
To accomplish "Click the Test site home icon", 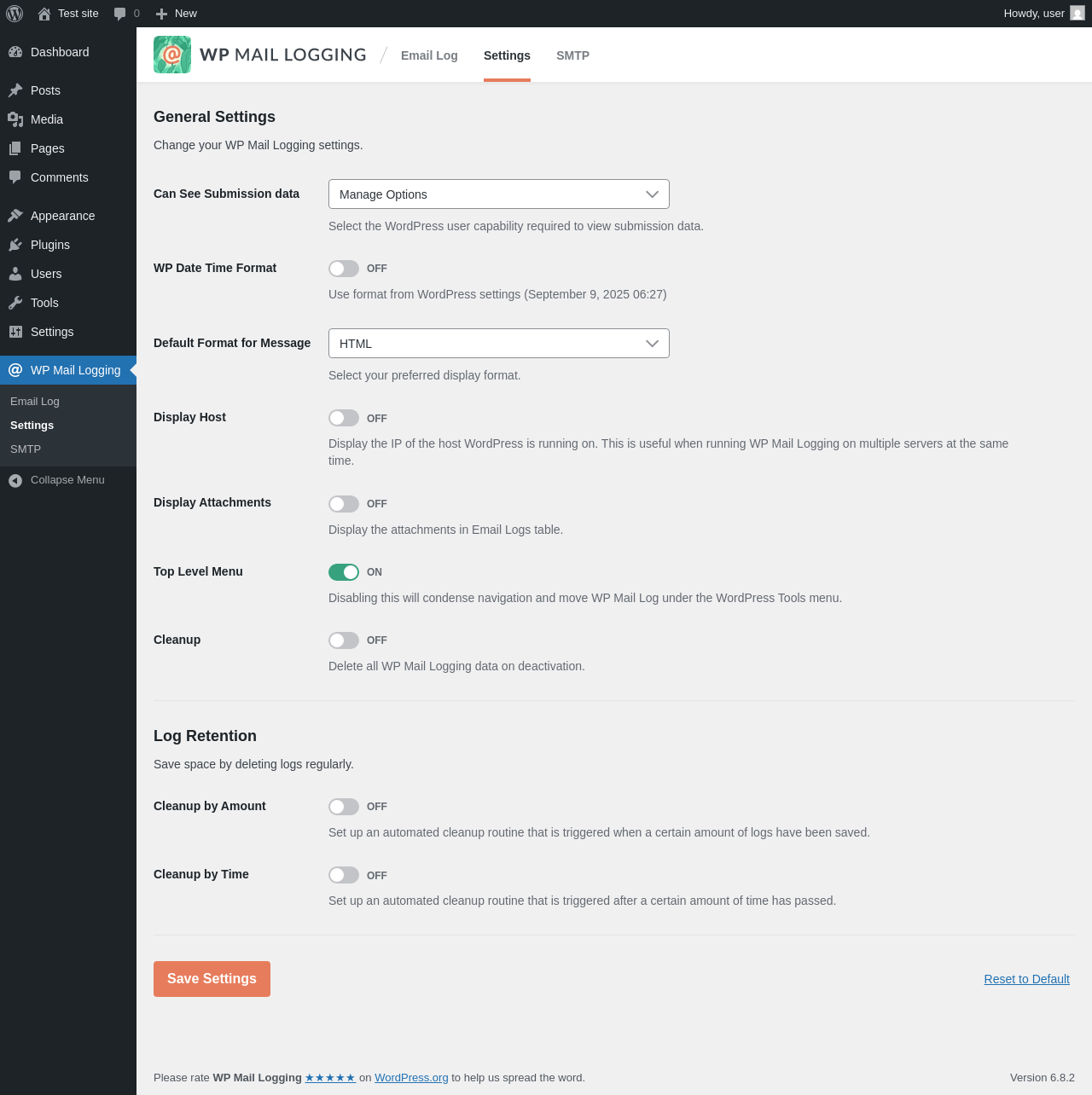I will [44, 14].
